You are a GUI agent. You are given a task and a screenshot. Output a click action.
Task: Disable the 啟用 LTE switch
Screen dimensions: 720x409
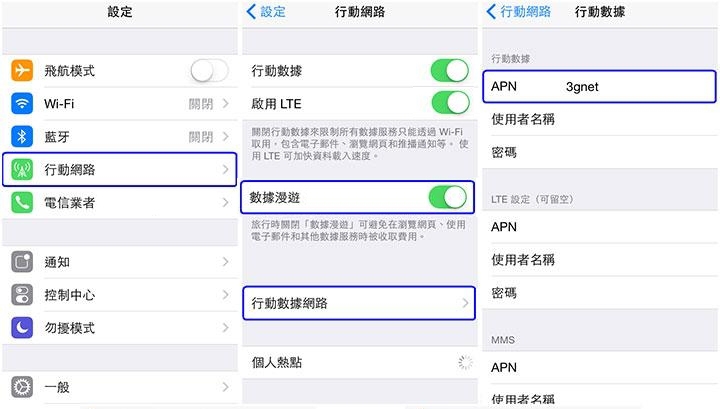point(450,103)
